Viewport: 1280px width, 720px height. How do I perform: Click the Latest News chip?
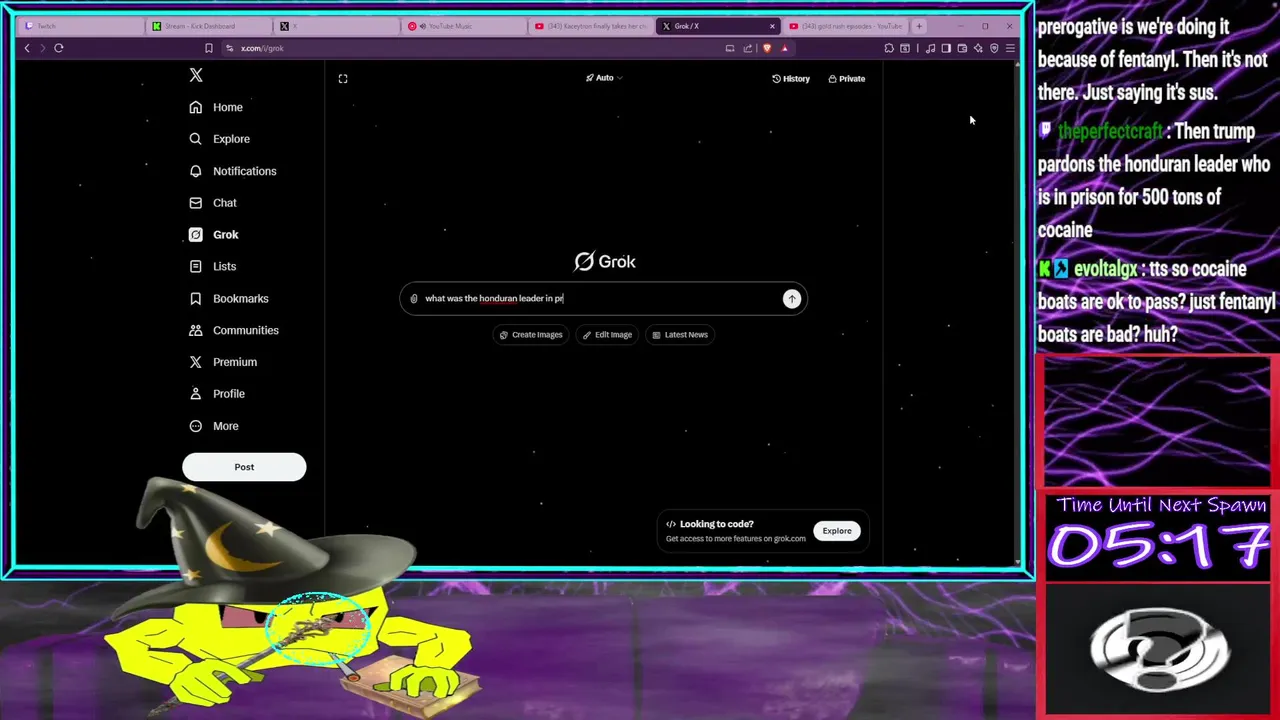point(680,335)
